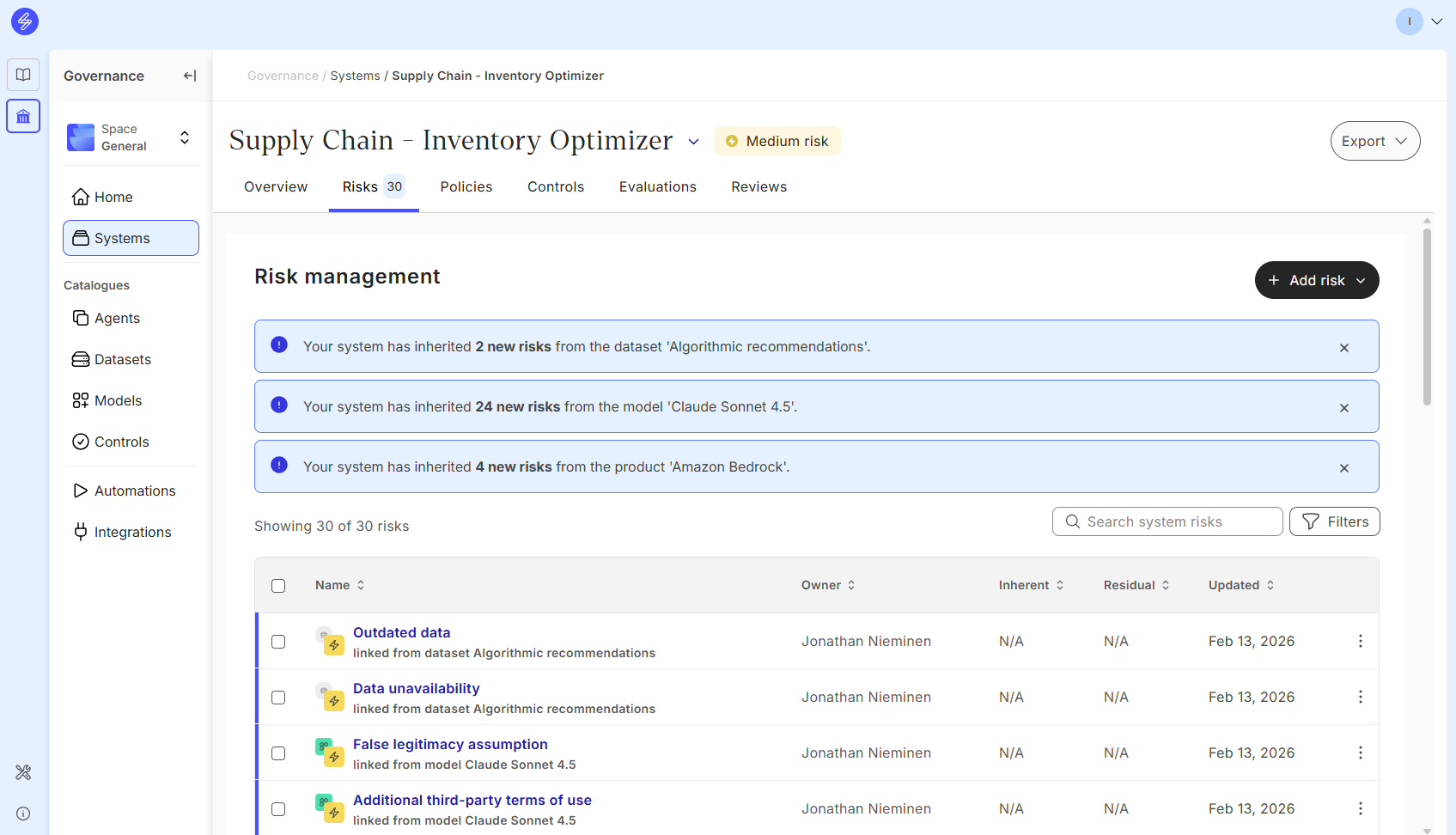Check the Outdated data risk checkbox

(x=278, y=642)
